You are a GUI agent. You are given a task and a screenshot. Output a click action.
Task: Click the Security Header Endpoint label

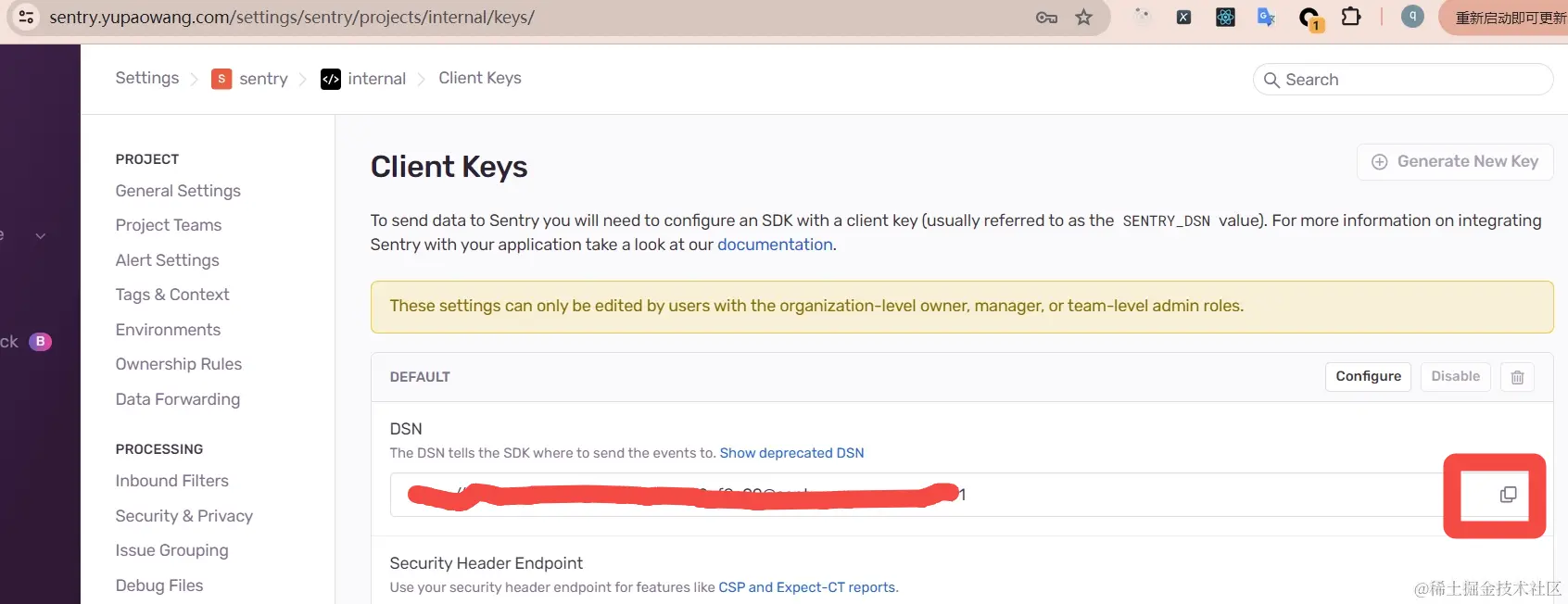487,563
